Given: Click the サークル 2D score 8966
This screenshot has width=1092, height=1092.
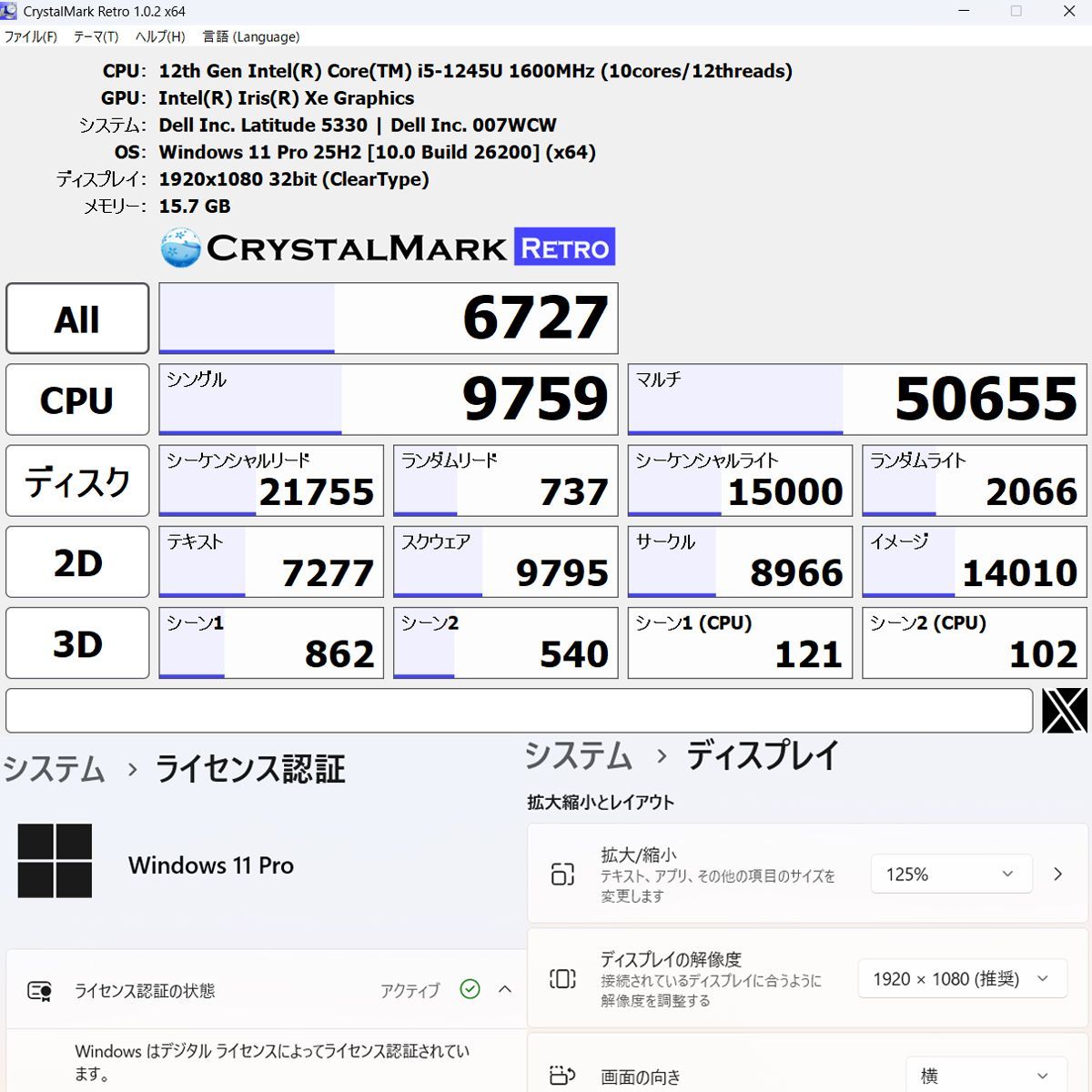Looking at the screenshot, I should click(x=740, y=561).
